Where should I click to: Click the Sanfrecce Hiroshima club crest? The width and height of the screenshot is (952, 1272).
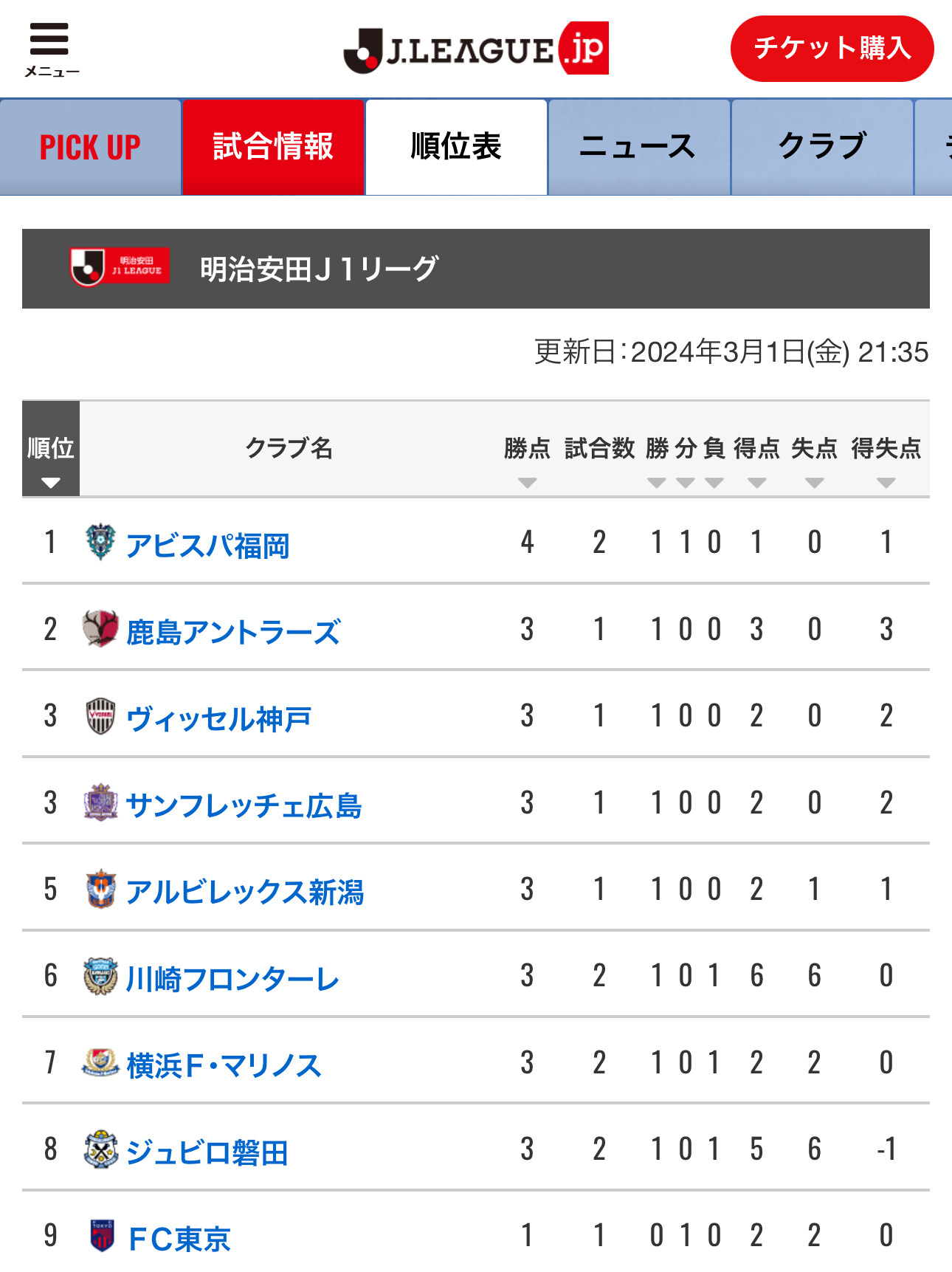click(x=100, y=802)
